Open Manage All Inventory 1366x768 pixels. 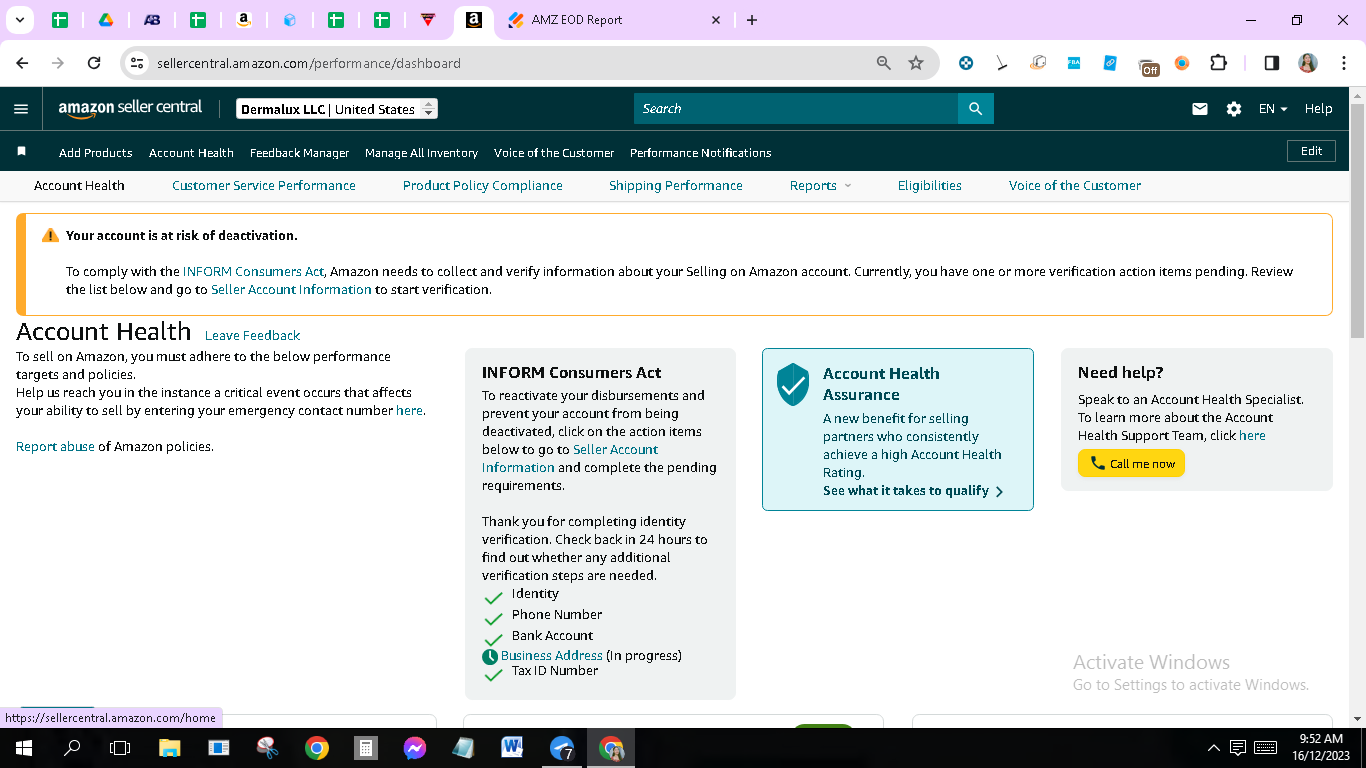(x=422, y=152)
